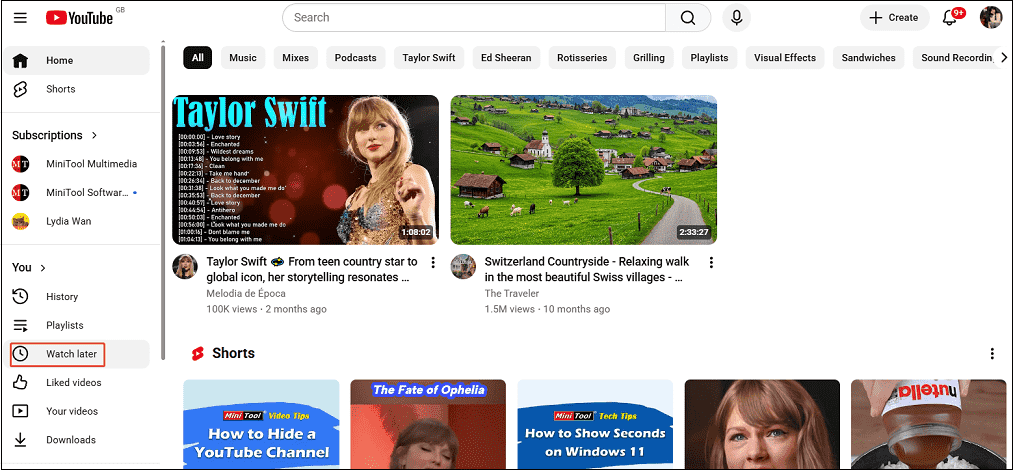Click the YouTube logo
Image resolution: width=1013 pixels, height=470 pixels.
click(x=80, y=17)
